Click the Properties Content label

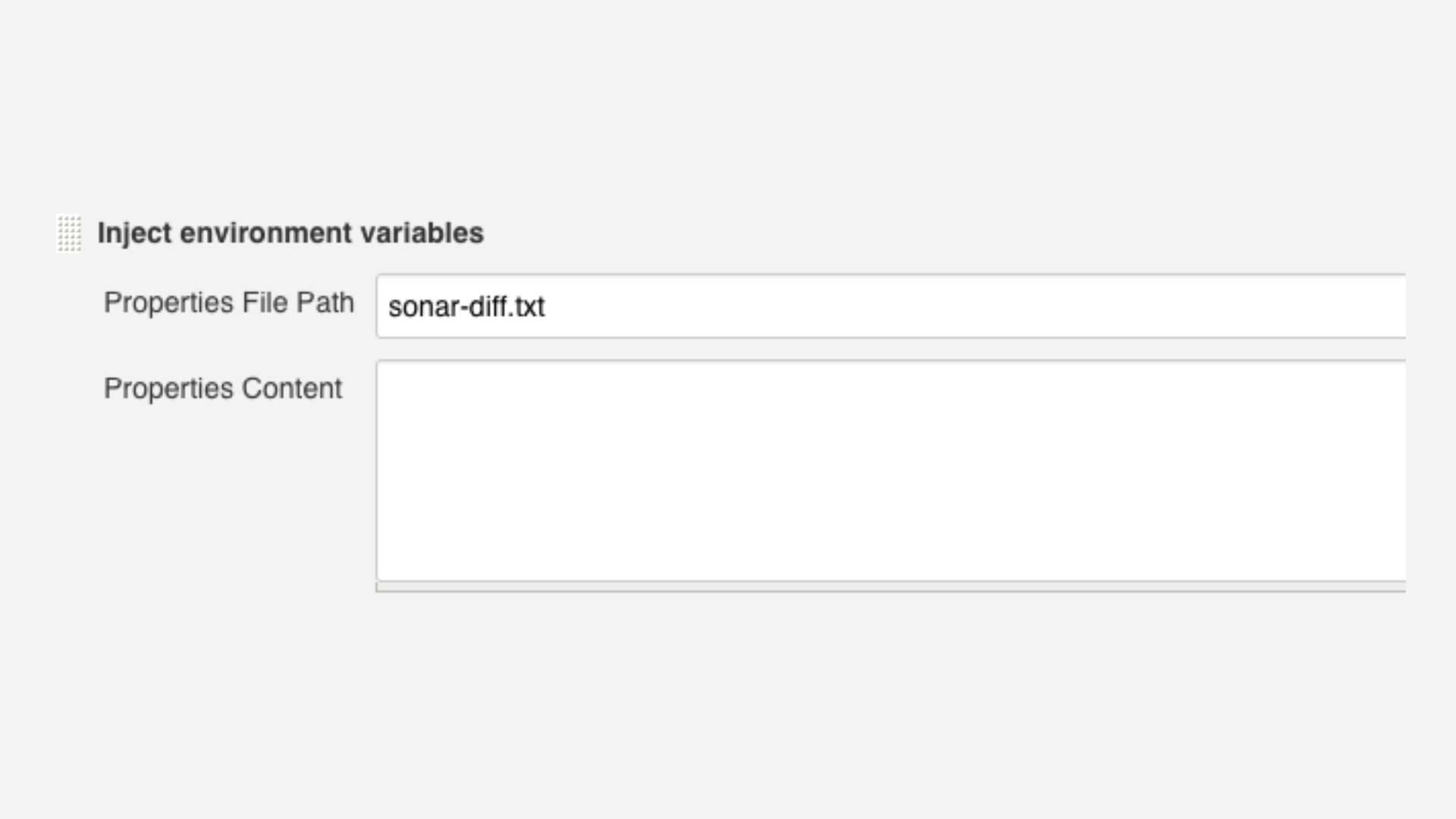(223, 388)
